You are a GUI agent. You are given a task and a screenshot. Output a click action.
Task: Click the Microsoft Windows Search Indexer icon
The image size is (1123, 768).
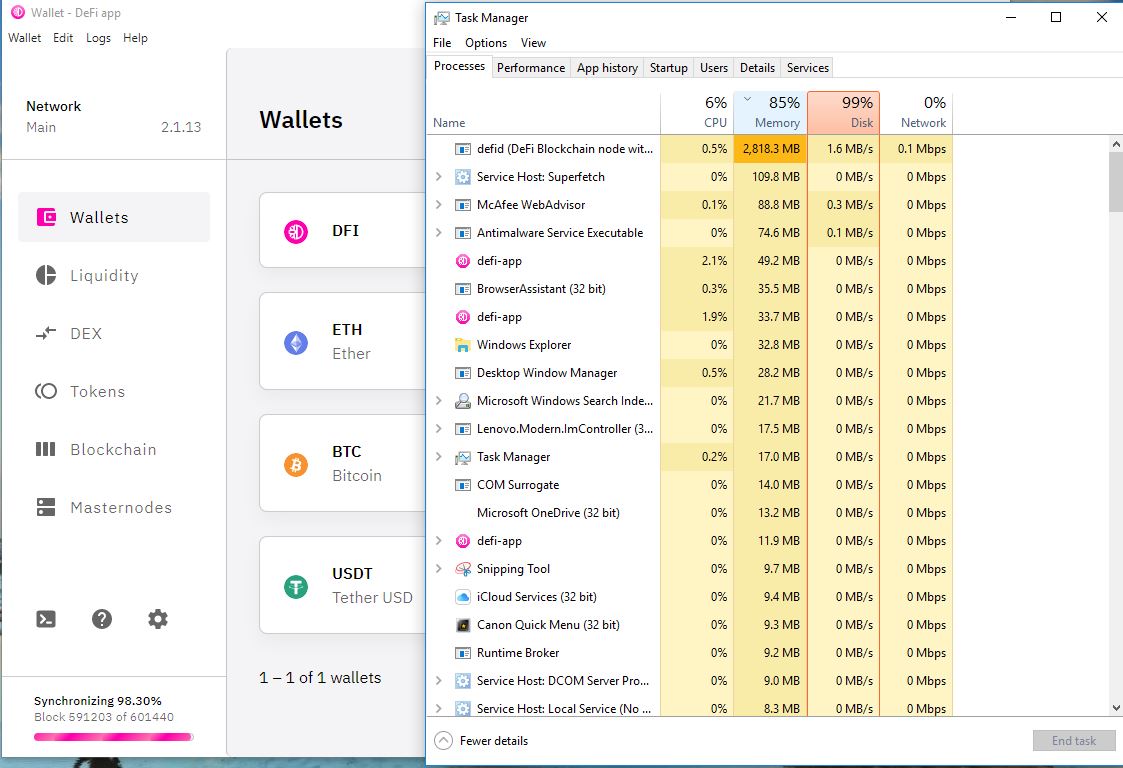click(x=463, y=401)
